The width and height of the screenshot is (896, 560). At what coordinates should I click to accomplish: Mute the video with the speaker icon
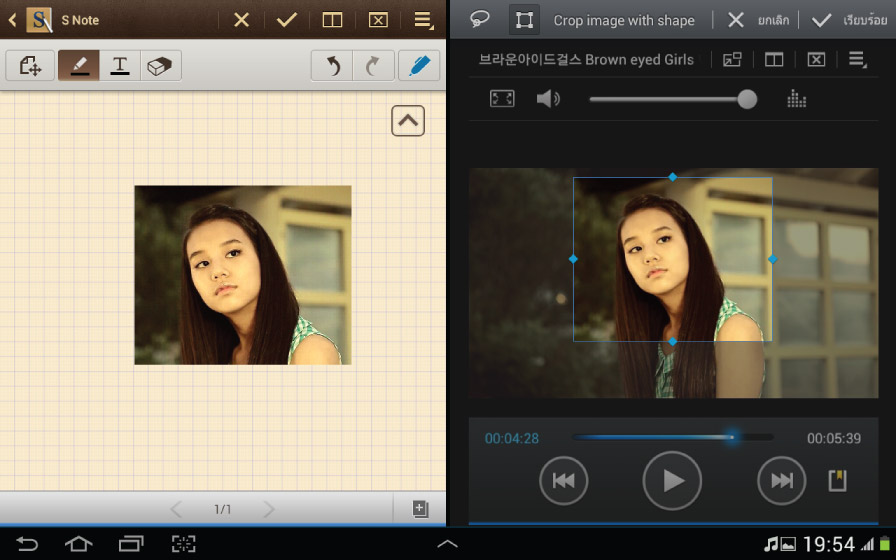click(547, 99)
